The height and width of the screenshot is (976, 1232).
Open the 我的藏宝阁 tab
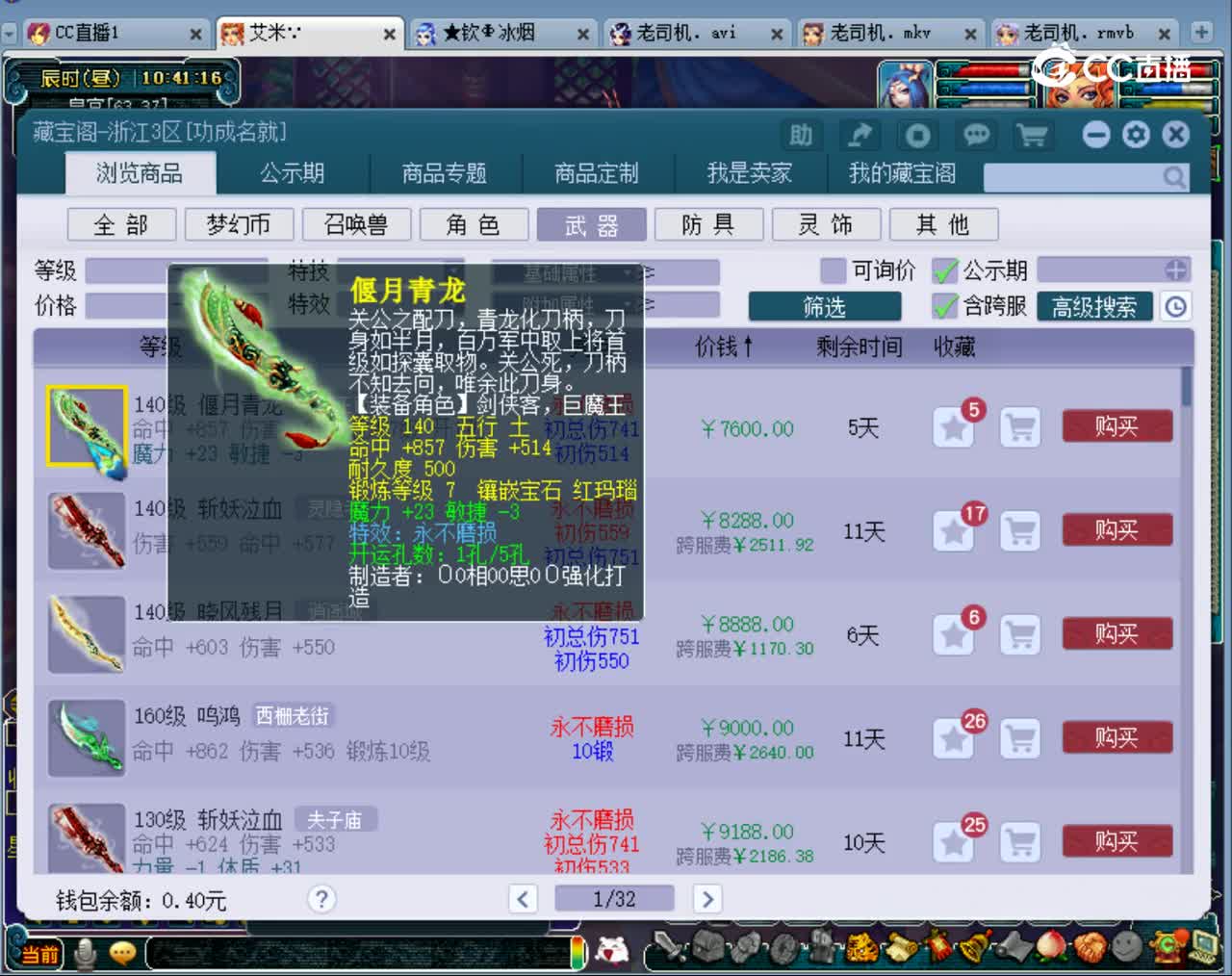pos(902,173)
